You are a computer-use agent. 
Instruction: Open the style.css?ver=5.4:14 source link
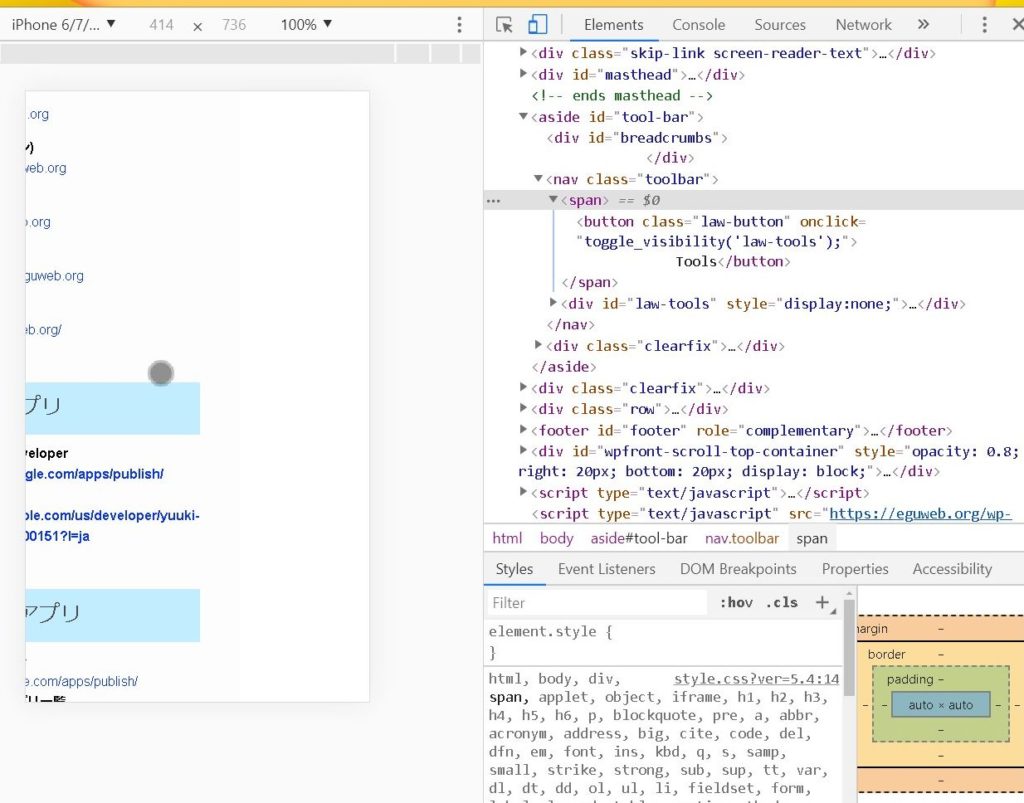tap(756, 679)
